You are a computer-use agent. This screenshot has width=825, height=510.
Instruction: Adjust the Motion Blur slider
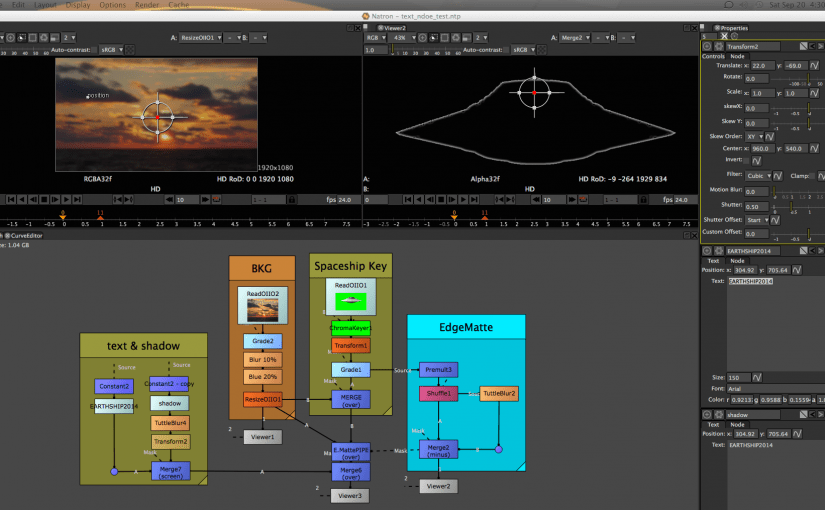tap(798, 192)
